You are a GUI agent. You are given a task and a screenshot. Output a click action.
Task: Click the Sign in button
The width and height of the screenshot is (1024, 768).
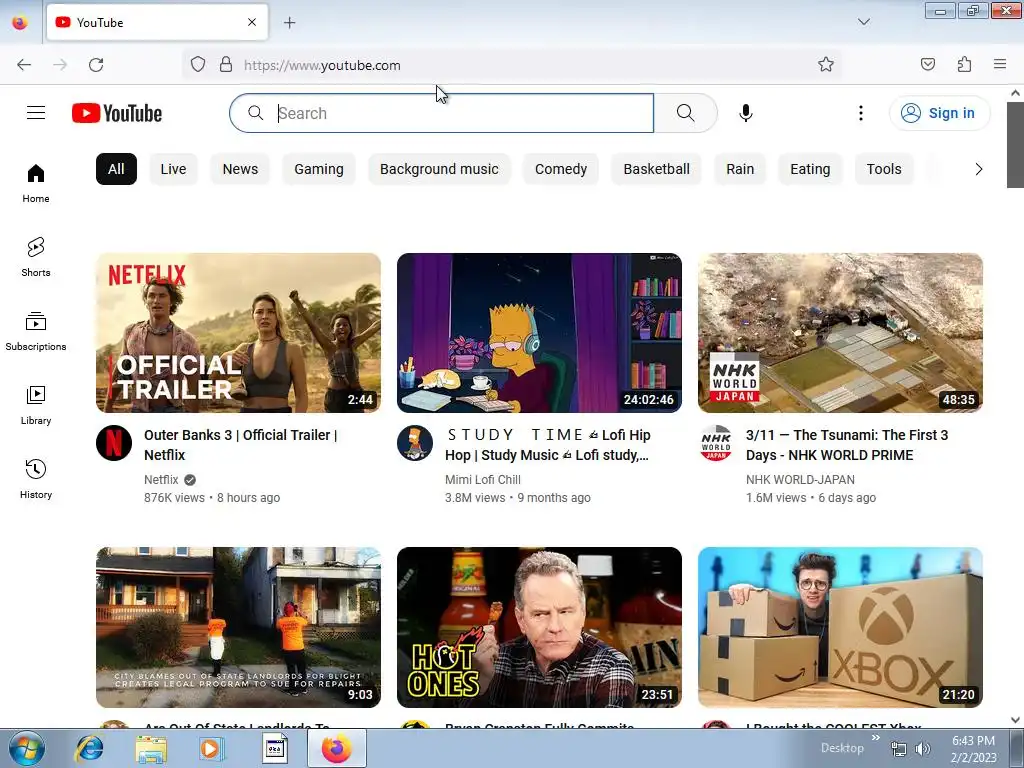pyautogui.click(x=939, y=113)
